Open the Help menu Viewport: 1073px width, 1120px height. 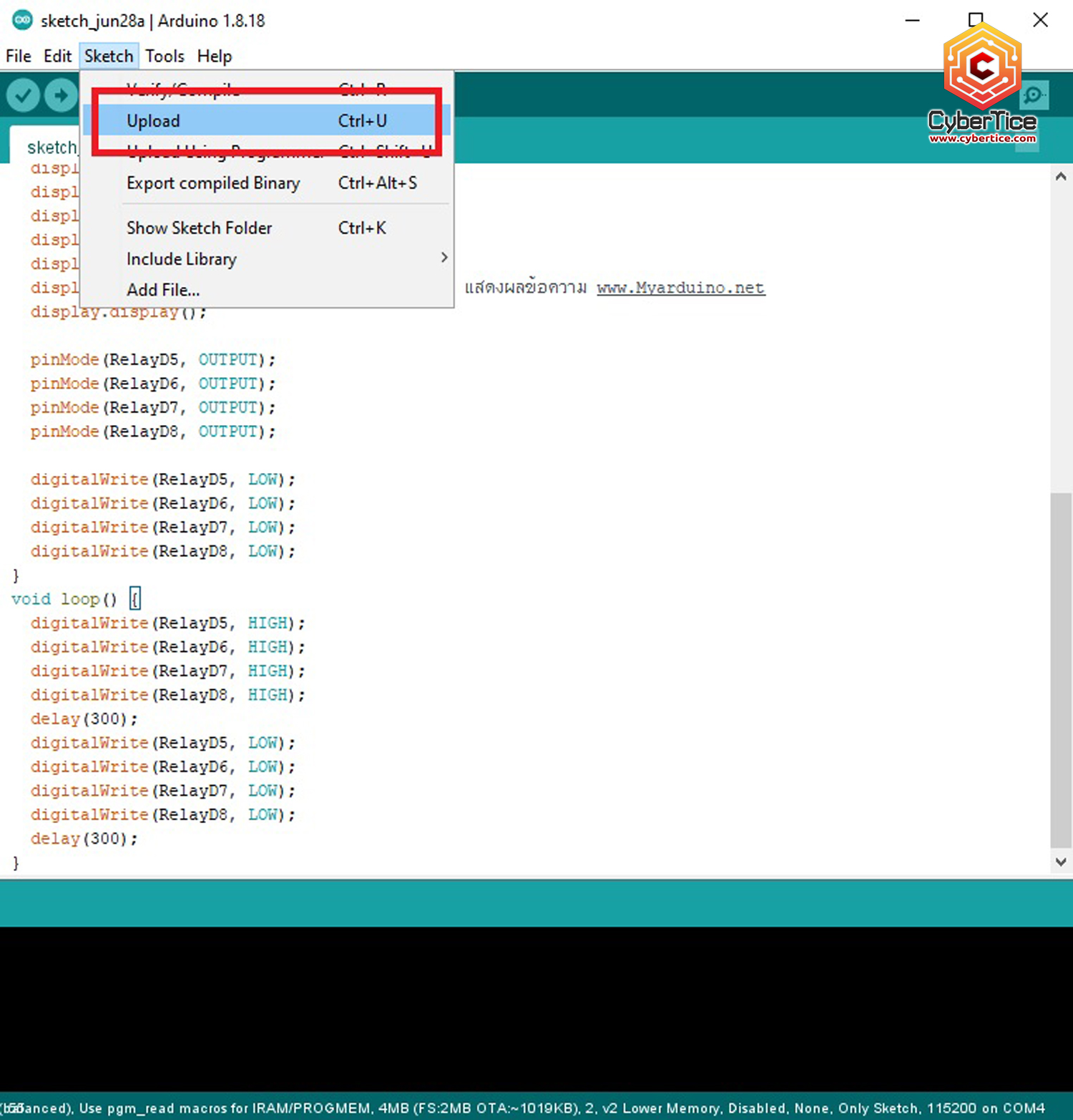tap(213, 56)
